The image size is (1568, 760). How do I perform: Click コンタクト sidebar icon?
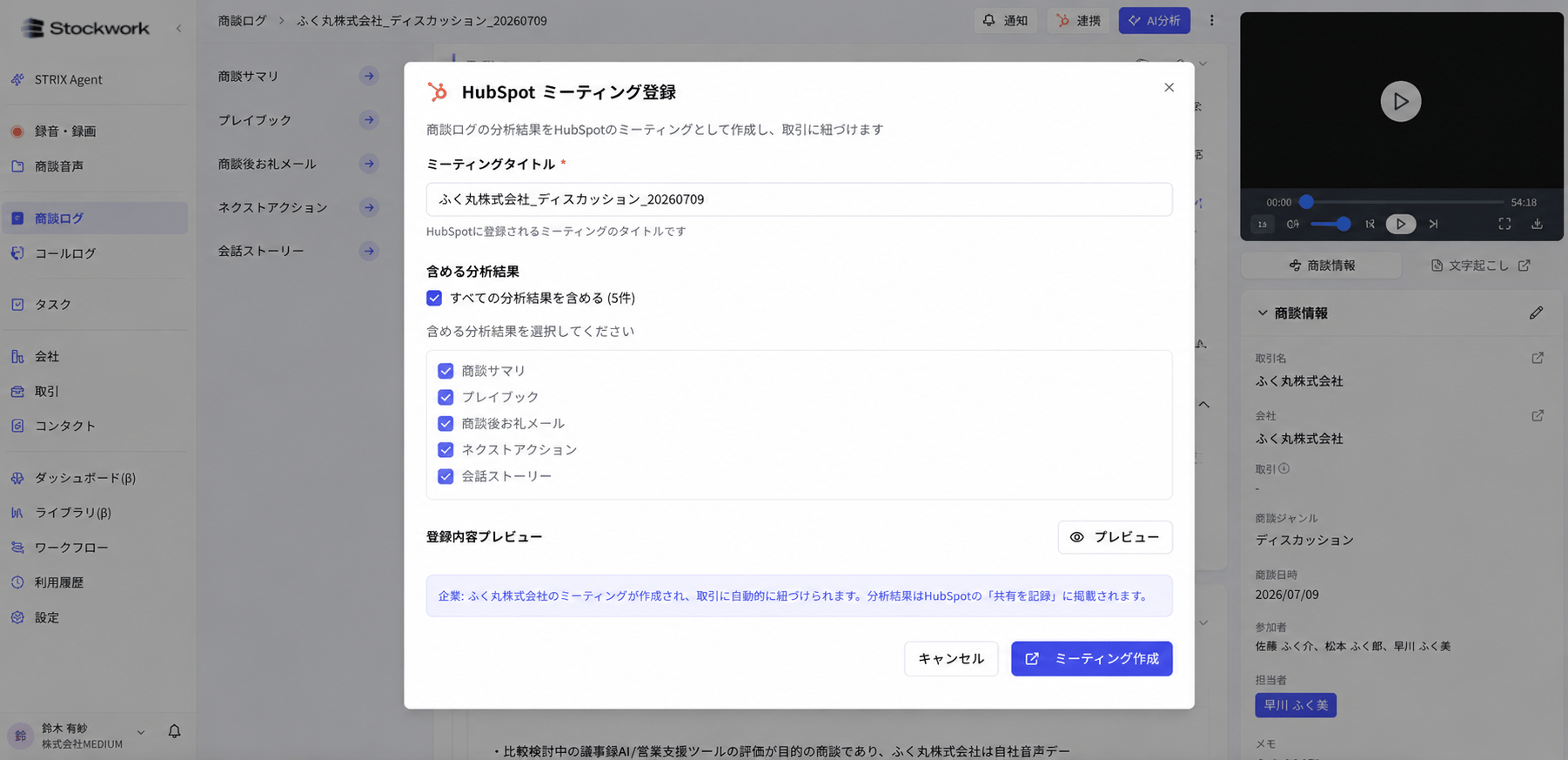pos(17,426)
